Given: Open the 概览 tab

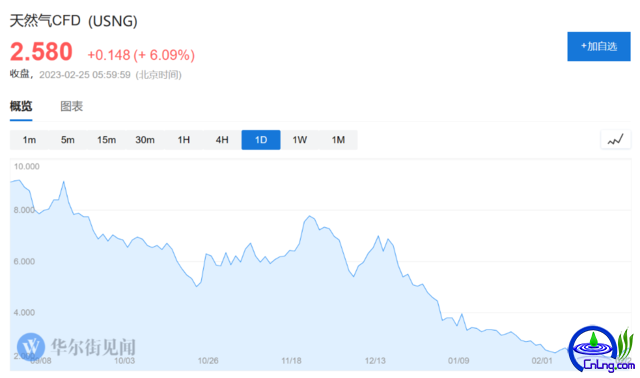Looking at the screenshot, I should point(21,107).
